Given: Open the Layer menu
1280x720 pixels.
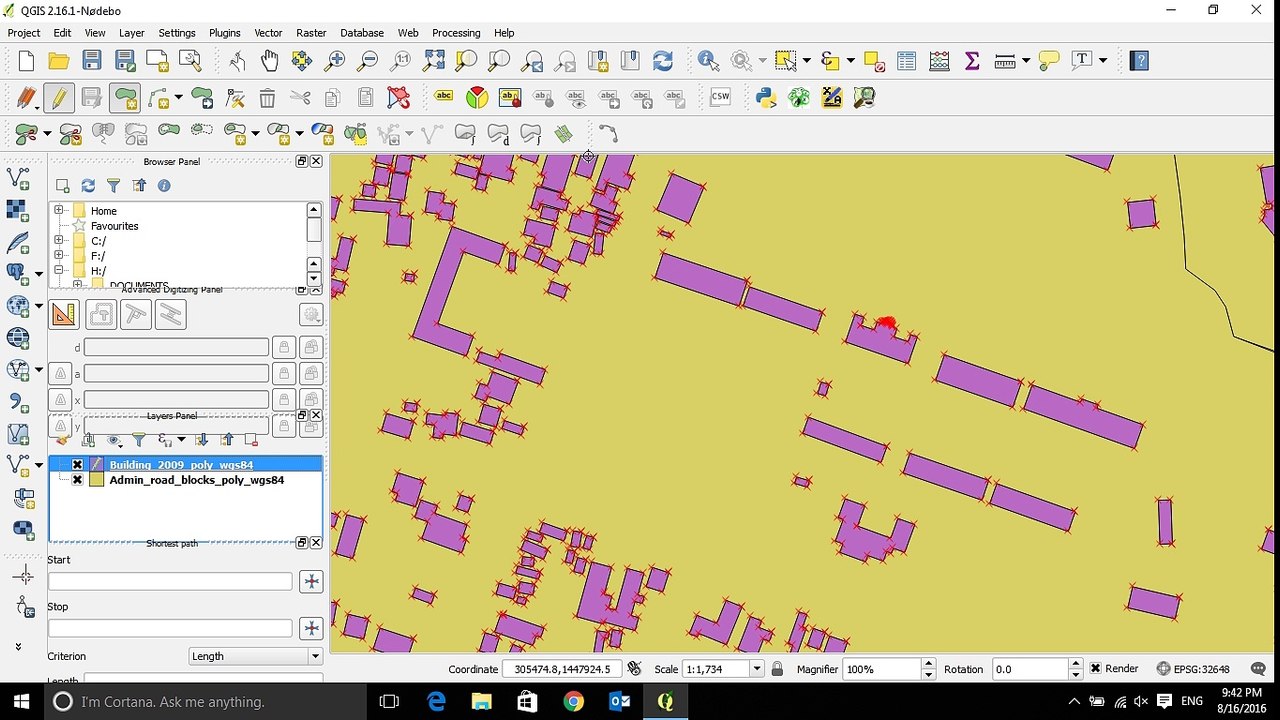Looking at the screenshot, I should point(132,33).
